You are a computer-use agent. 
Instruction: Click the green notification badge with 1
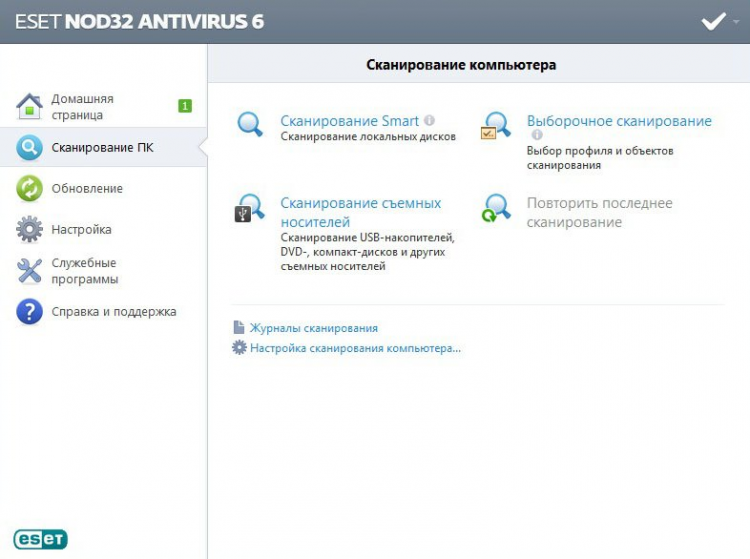point(185,106)
